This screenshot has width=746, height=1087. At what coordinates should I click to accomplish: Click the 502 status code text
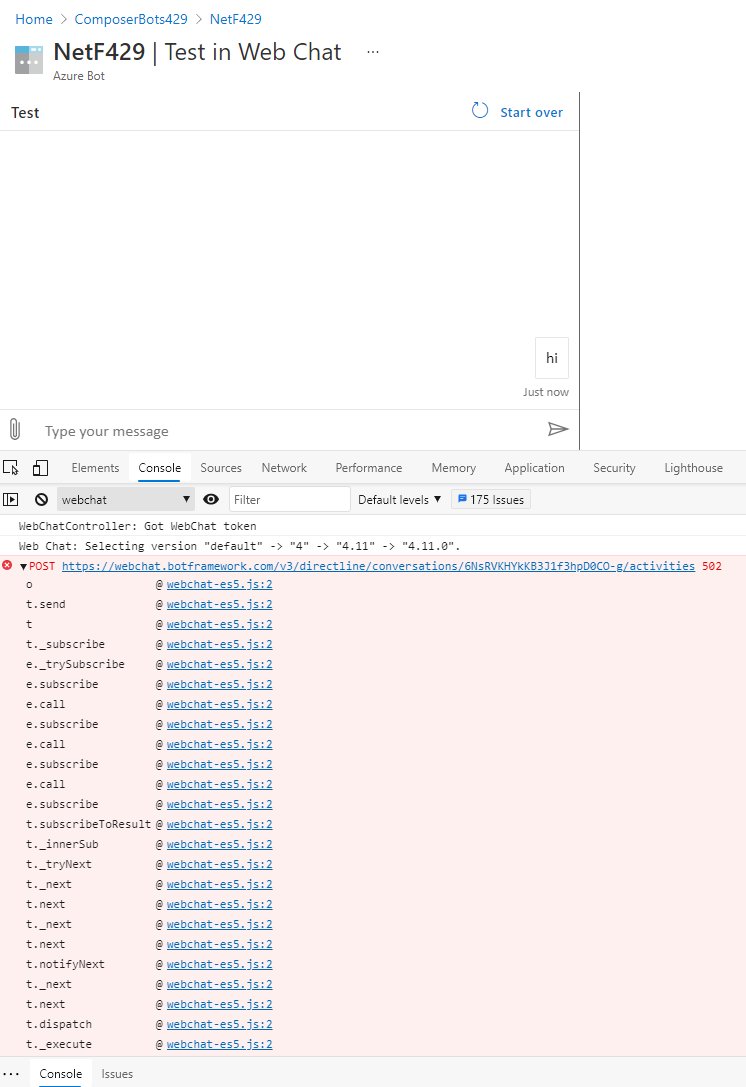click(x=712, y=566)
